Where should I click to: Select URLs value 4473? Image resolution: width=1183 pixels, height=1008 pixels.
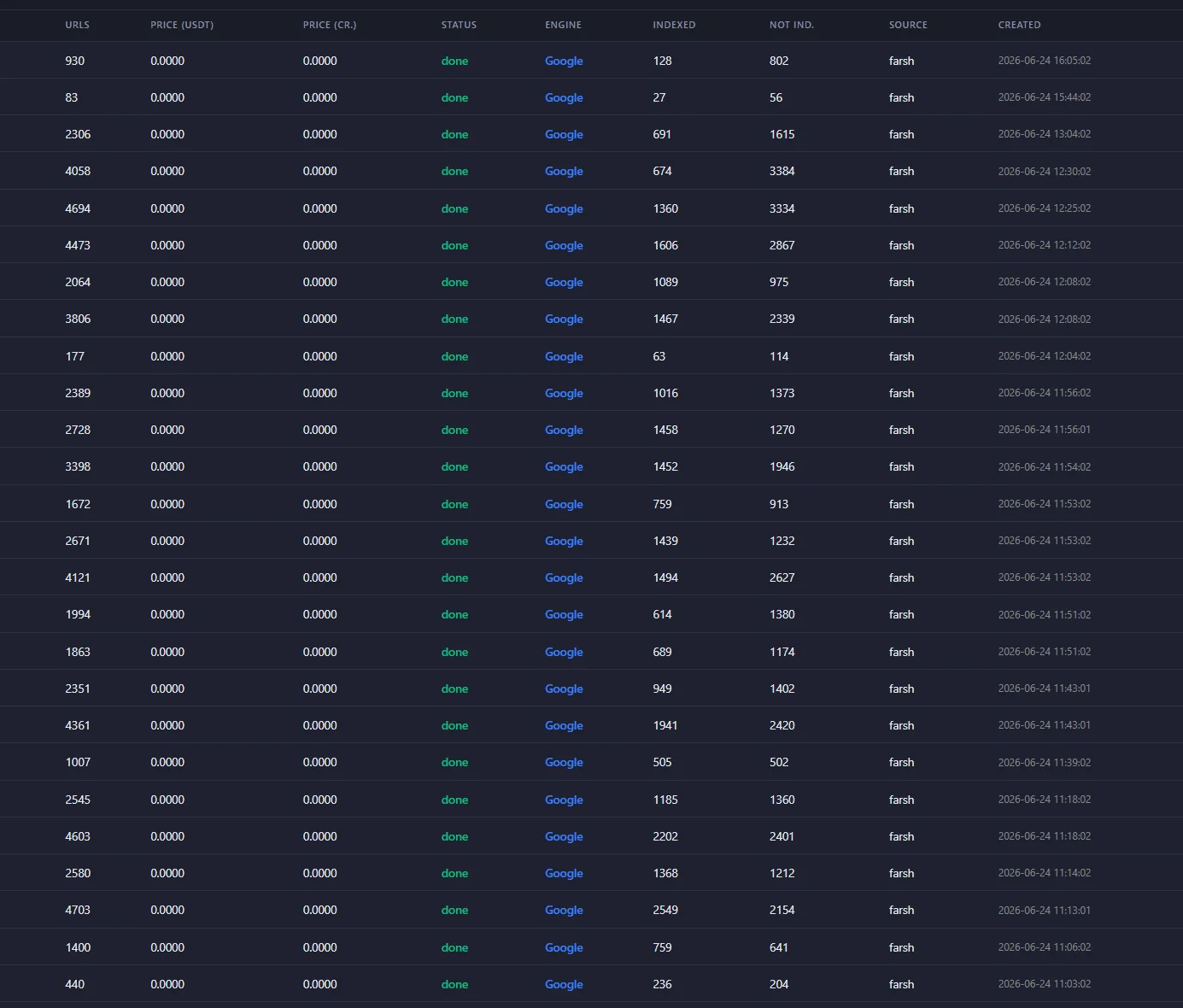pos(78,245)
